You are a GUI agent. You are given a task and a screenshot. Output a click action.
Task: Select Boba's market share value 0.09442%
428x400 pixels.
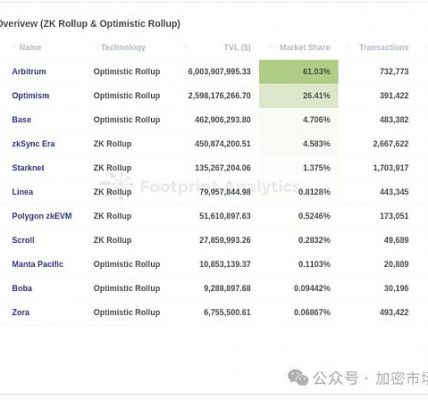click(x=312, y=288)
